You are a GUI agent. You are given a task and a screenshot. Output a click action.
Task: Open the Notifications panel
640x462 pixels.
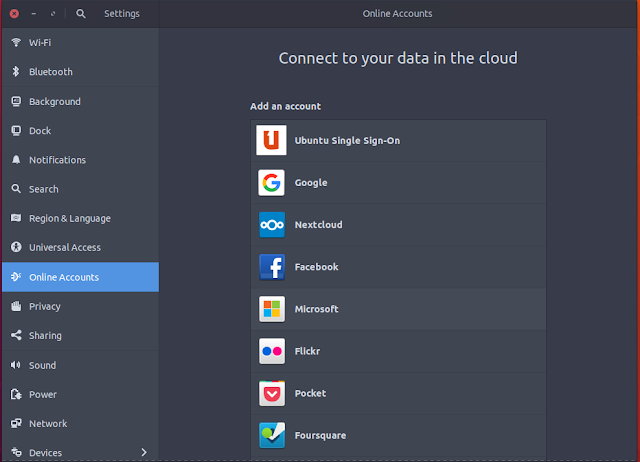coord(80,160)
